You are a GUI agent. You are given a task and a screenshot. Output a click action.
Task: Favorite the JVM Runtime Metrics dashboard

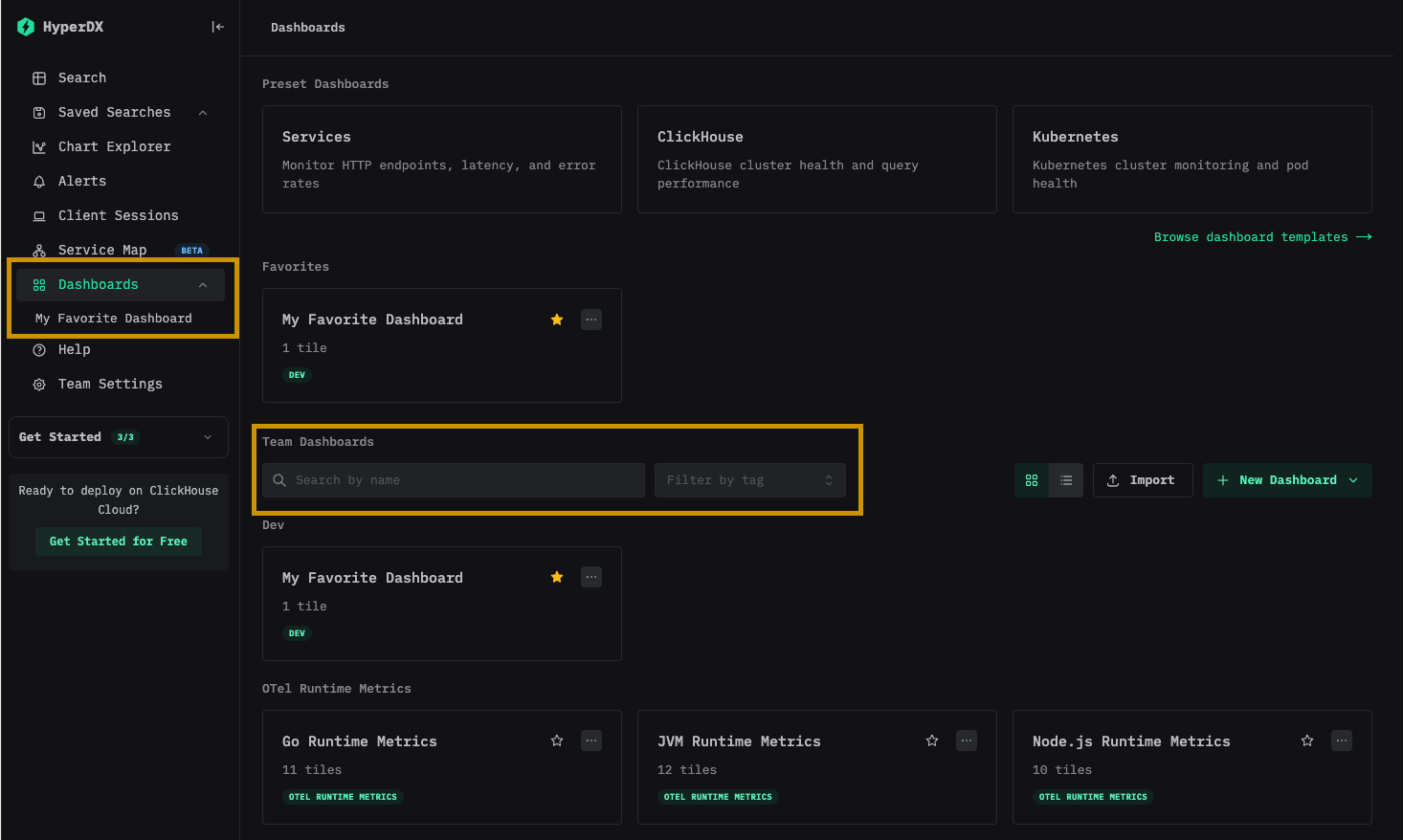[931, 740]
